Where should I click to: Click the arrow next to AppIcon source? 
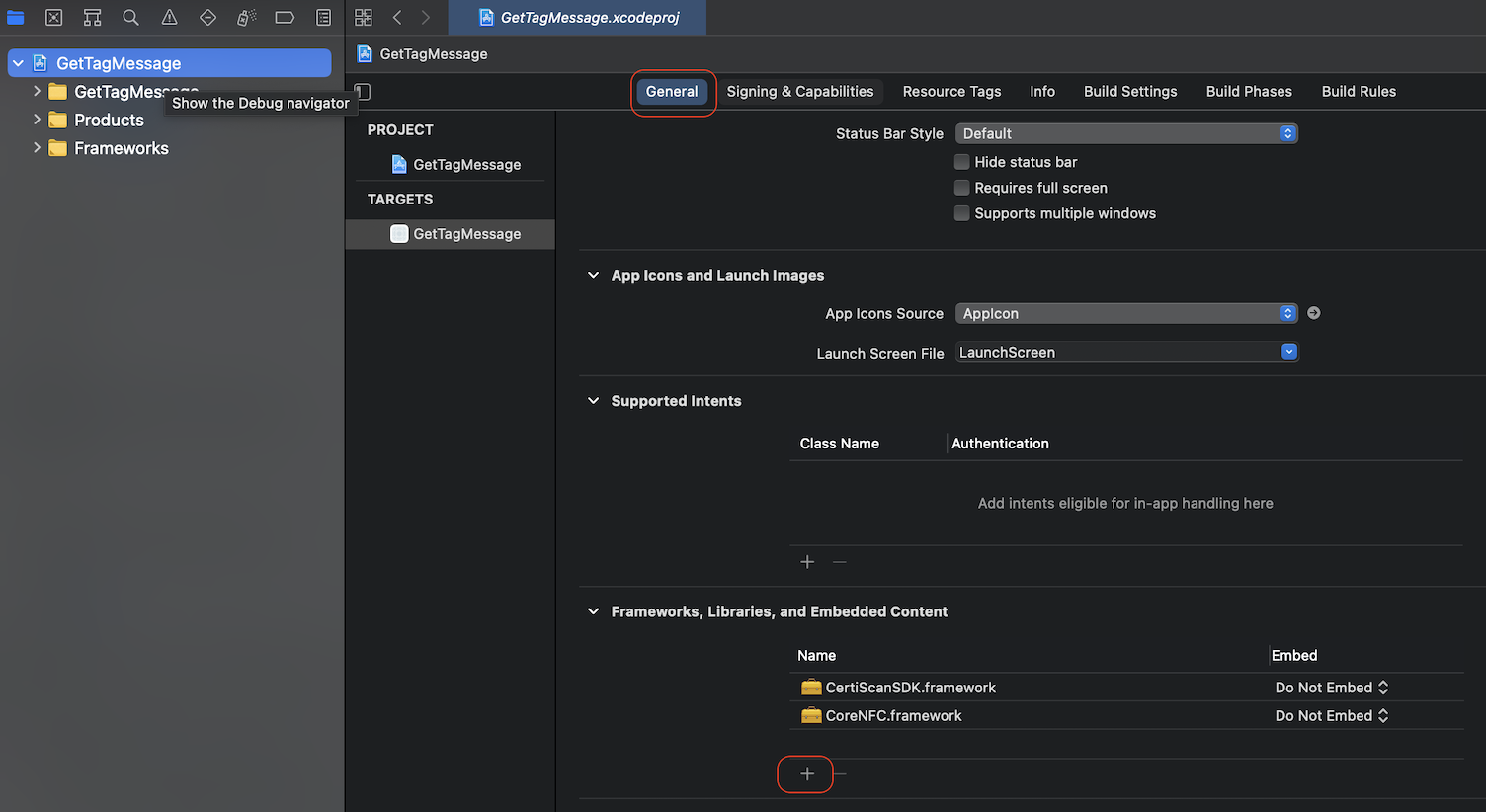1314,313
